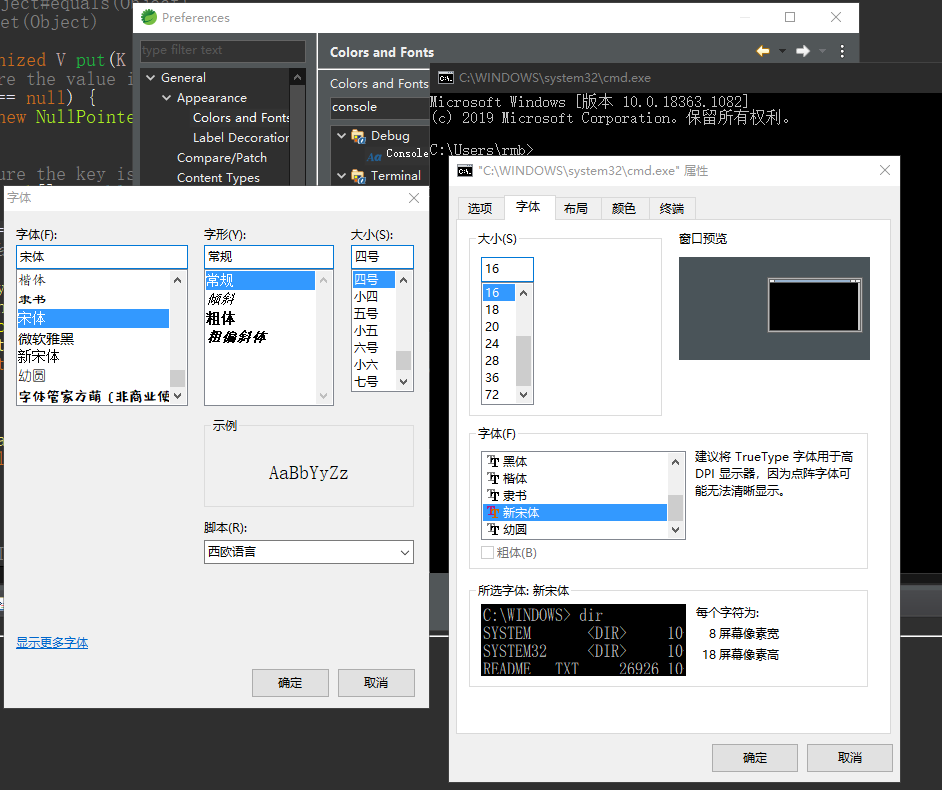Click the 窗口预览 window preview thumbnail
The width and height of the screenshot is (942, 790).
pos(774,309)
